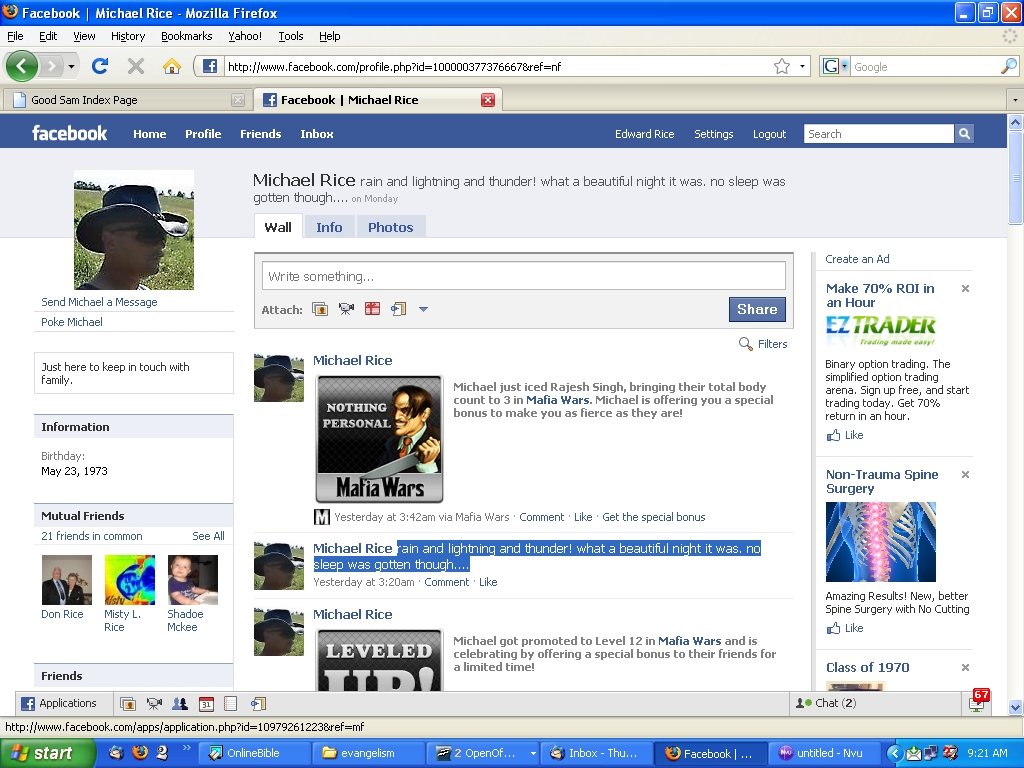
Task: Click Poke Michael link
Action: click(x=72, y=322)
